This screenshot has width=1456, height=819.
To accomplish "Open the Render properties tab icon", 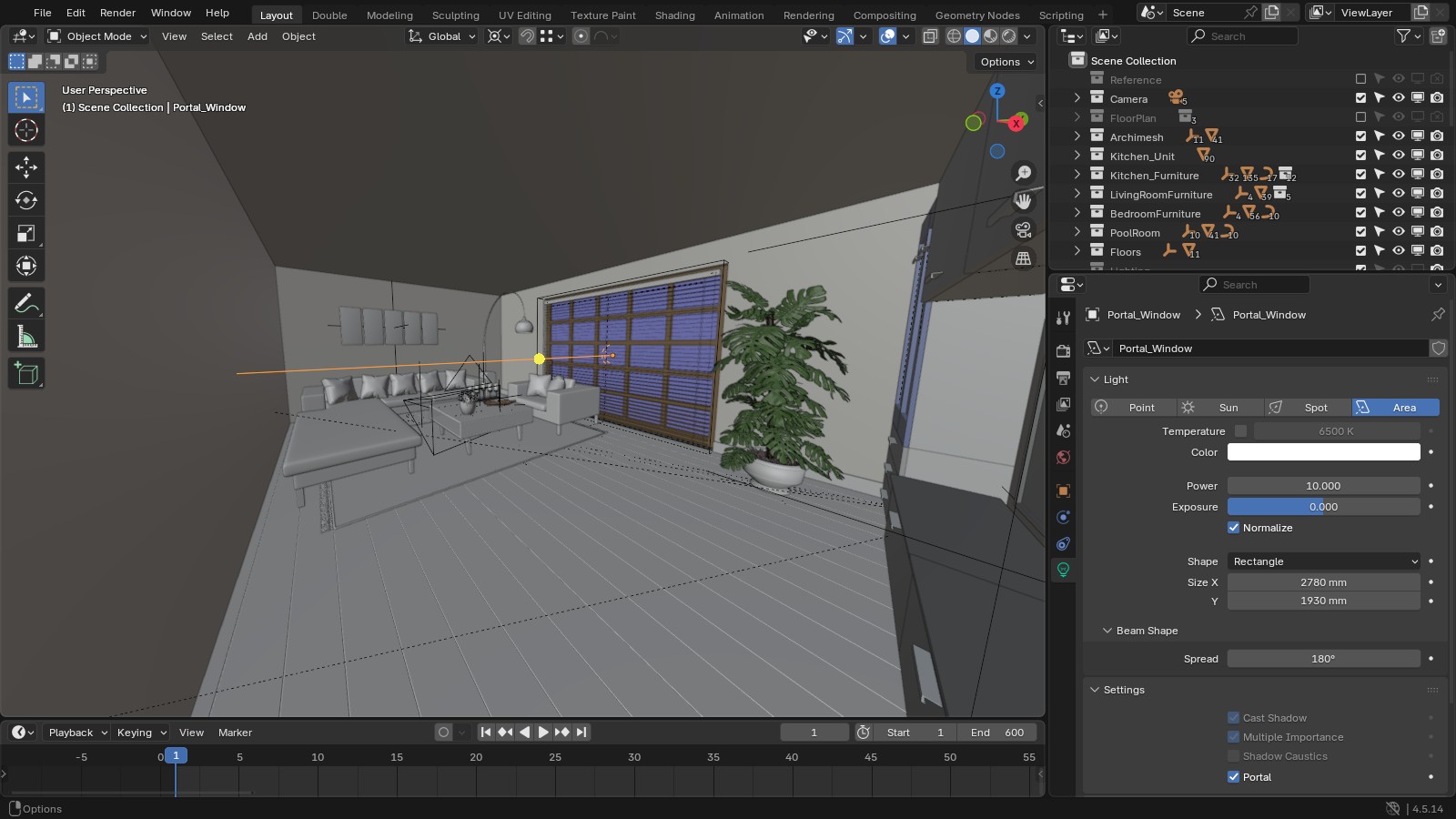I will tap(1063, 350).
